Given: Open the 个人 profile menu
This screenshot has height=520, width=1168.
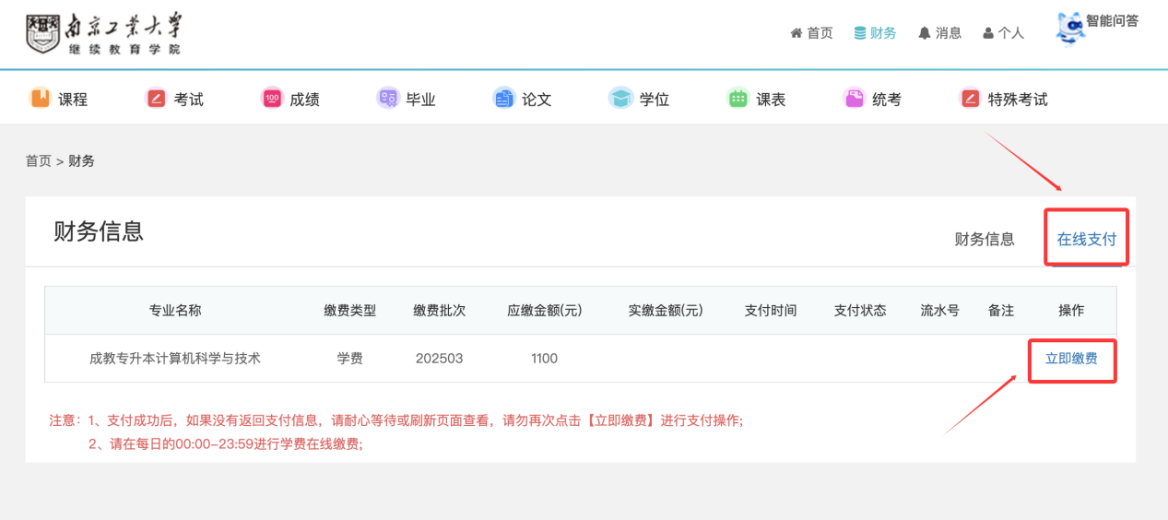Looking at the screenshot, I should pyautogui.click(x=1003, y=33).
